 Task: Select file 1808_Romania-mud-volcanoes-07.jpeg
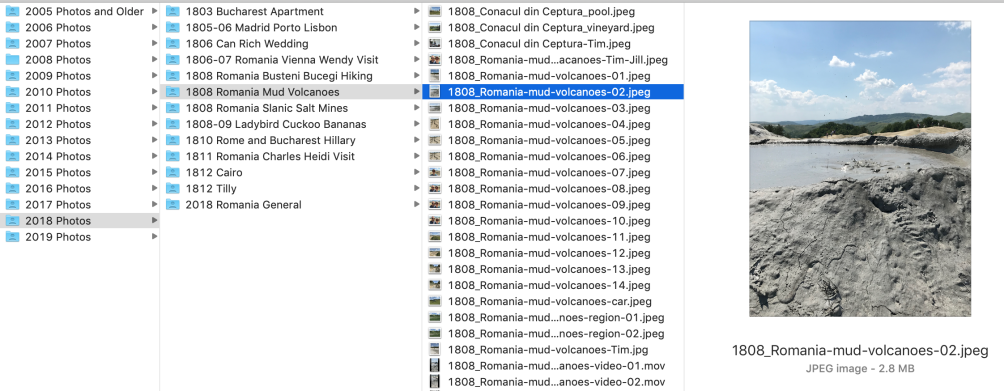pos(553,173)
